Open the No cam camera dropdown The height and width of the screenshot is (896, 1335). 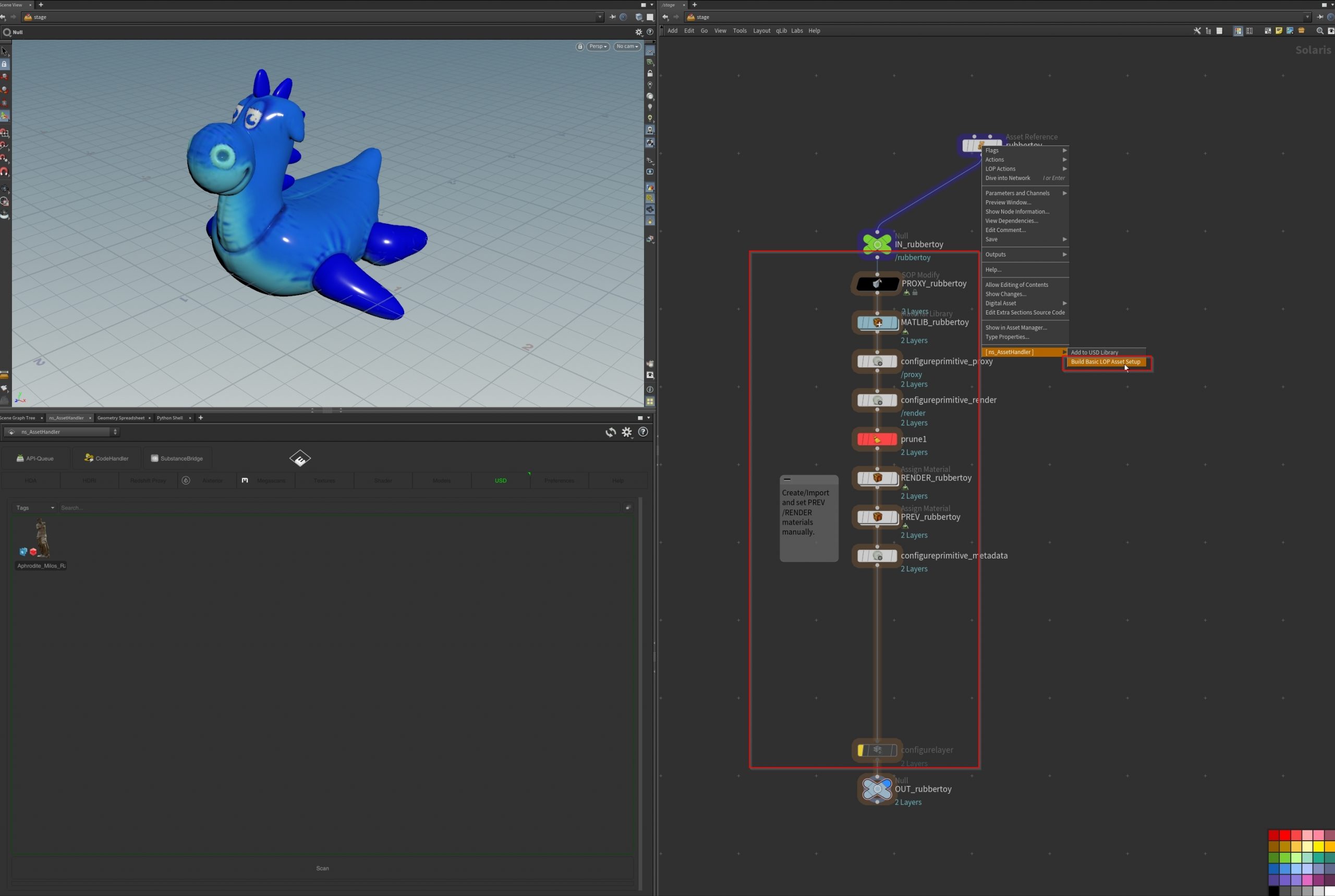[x=627, y=46]
